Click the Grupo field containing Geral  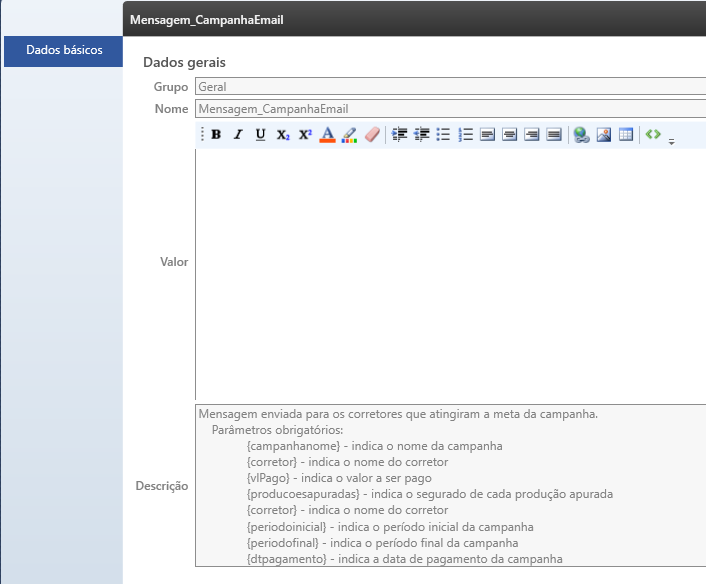pos(450,86)
